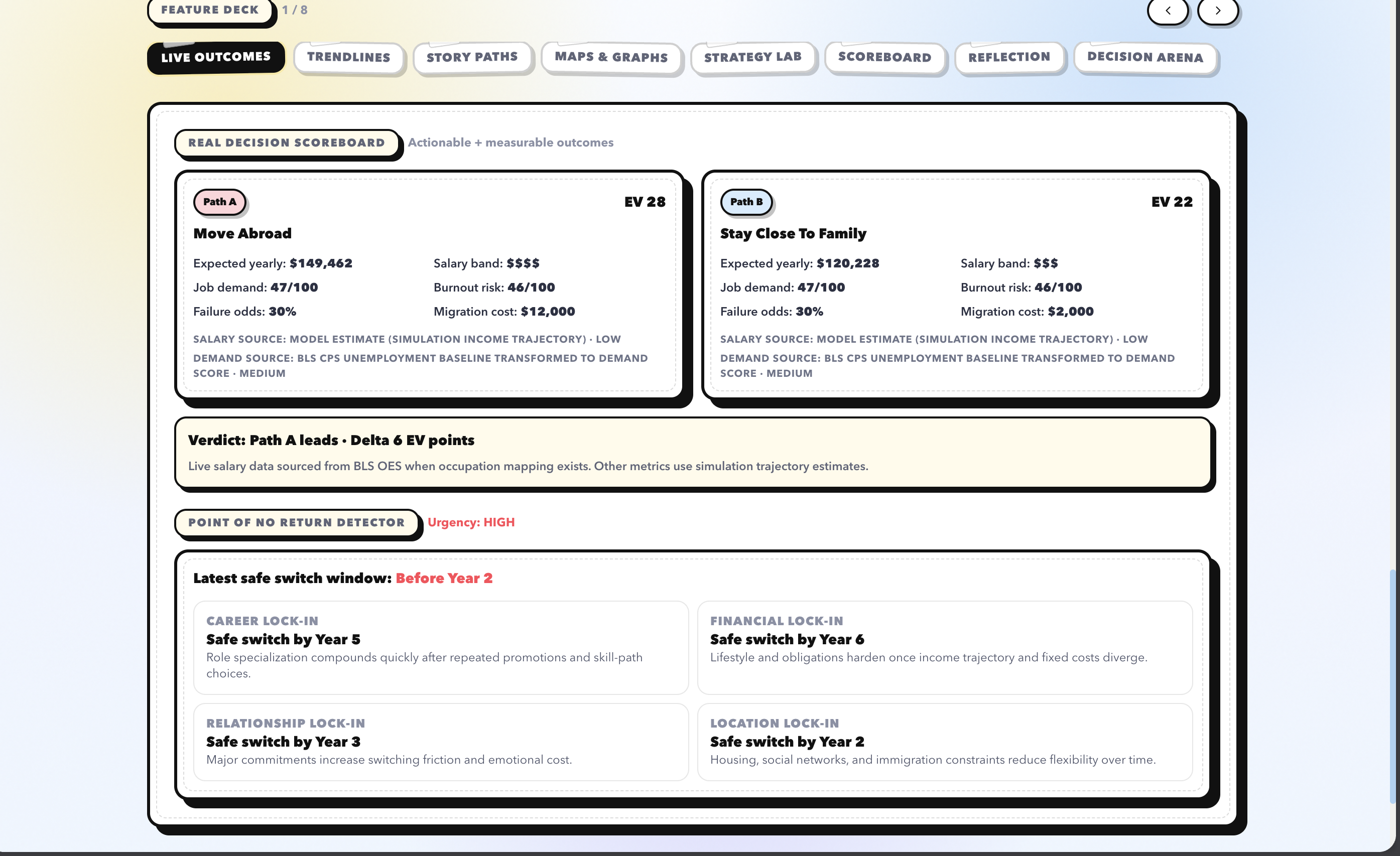Image resolution: width=1400 pixels, height=856 pixels.
Task: Select the Career Lock-In card
Action: [440, 648]
